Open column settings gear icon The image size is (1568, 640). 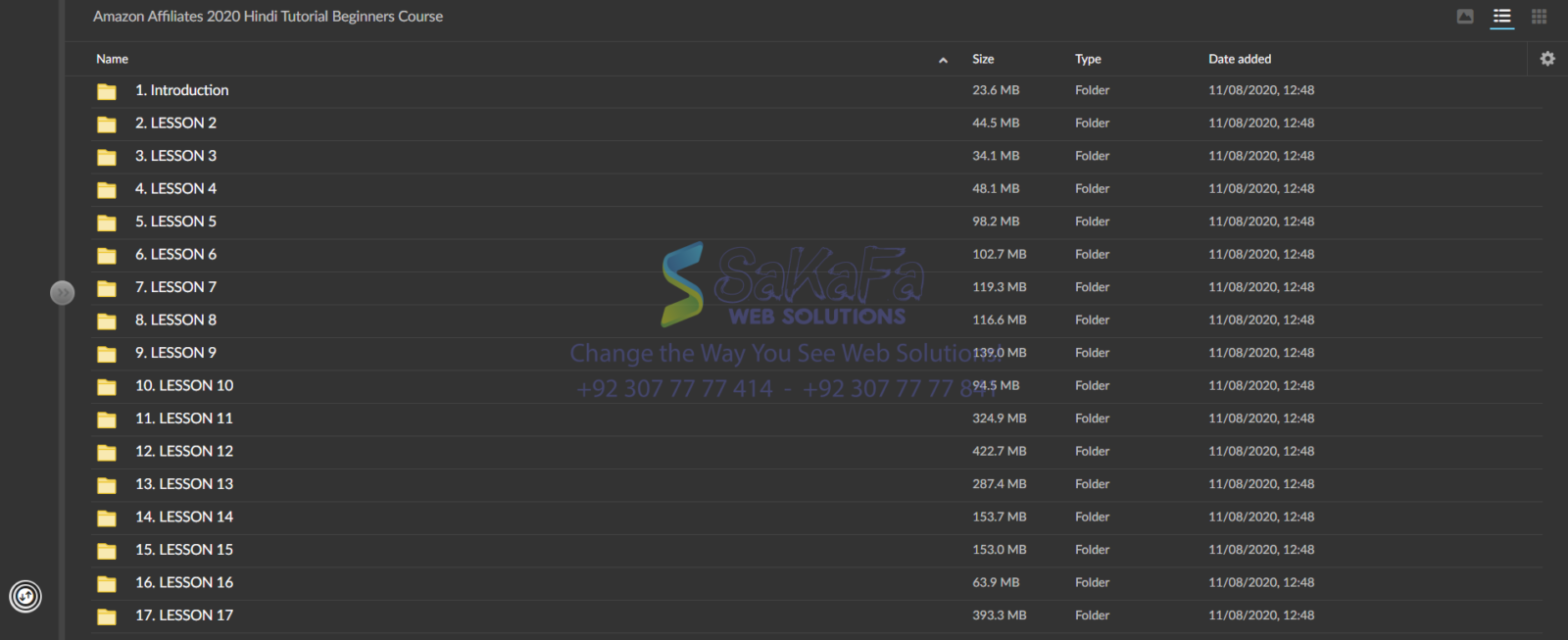coord(1547,59)
